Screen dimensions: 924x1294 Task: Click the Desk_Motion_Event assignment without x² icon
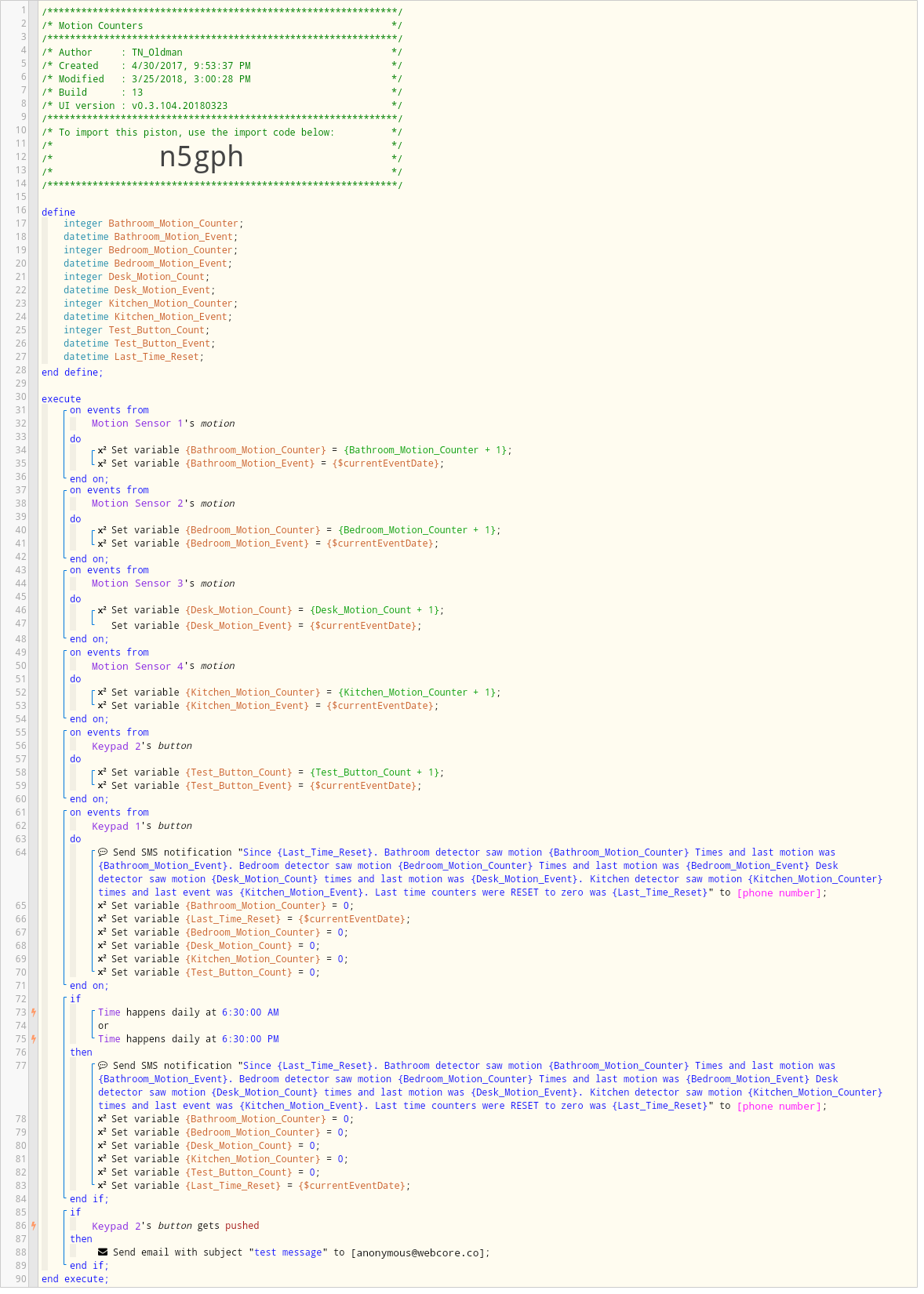(266, 626)
